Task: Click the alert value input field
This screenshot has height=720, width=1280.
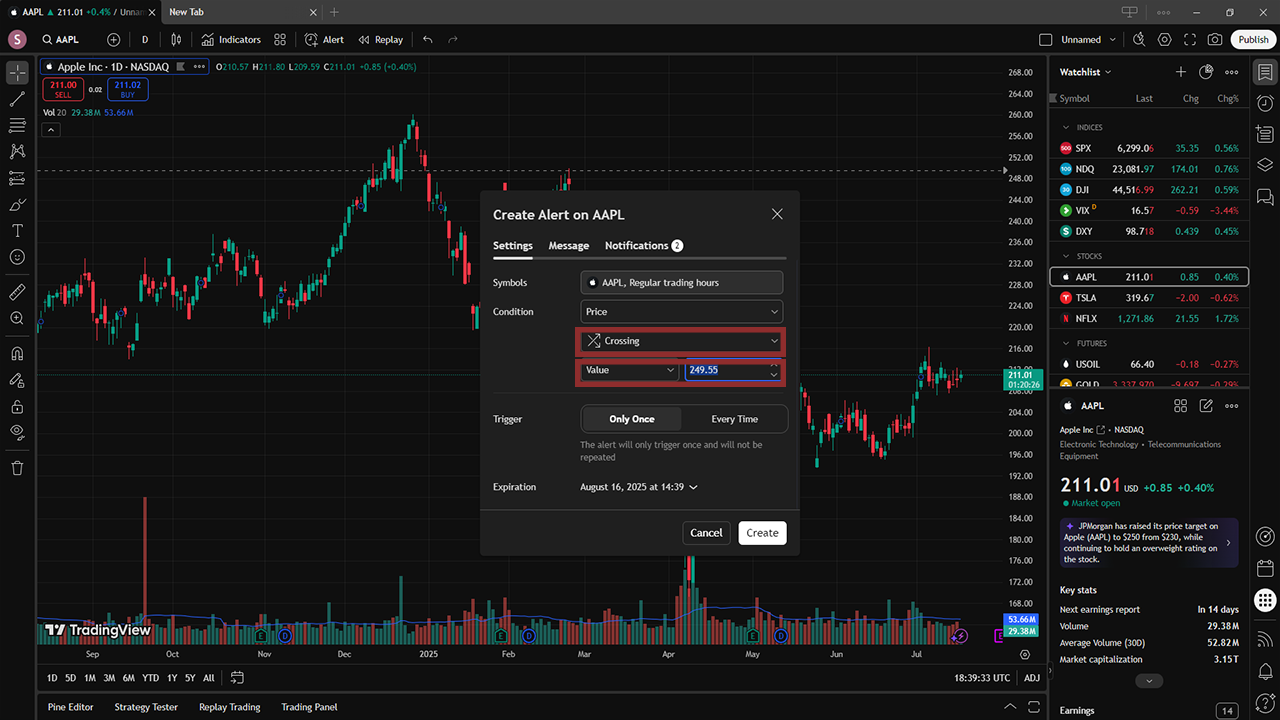Action: click(725, 370)
